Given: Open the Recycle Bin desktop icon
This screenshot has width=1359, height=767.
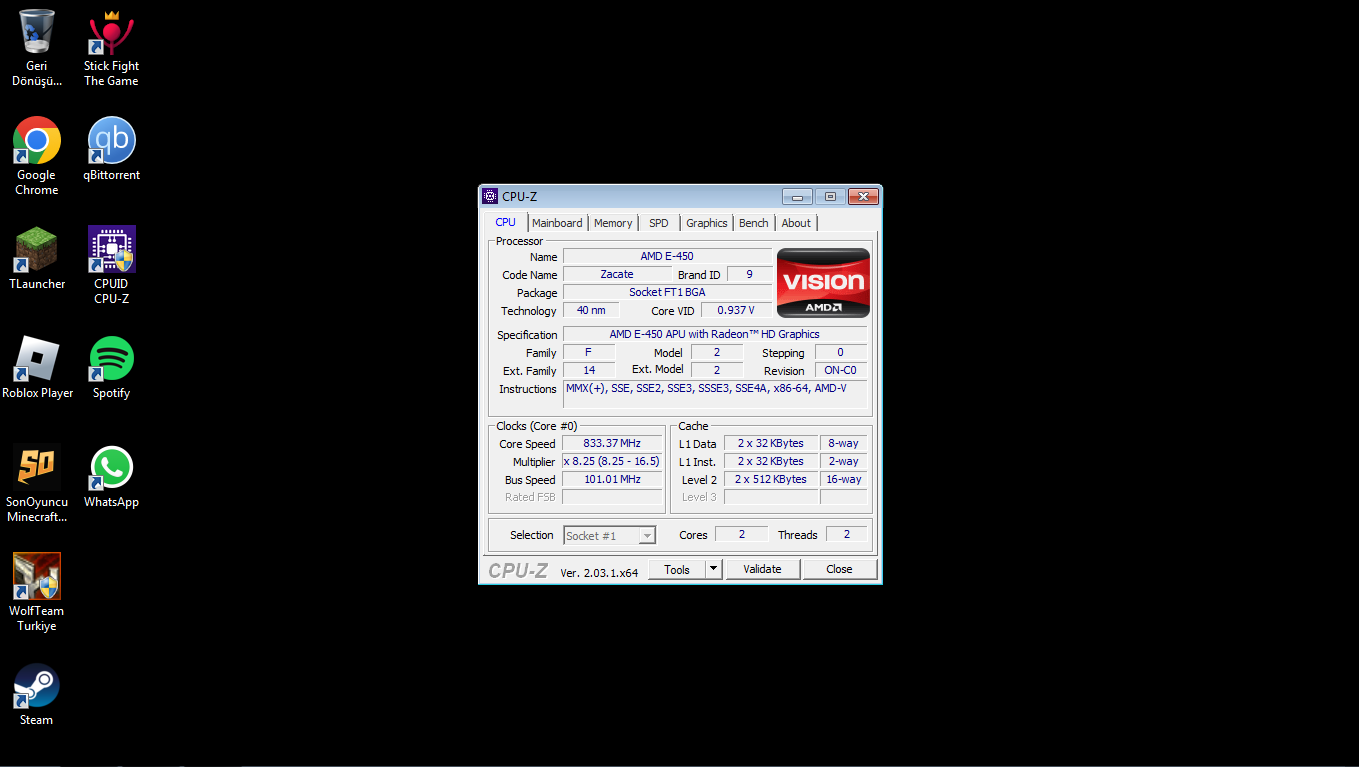Looking at the screenshot, I should tap(37, 48).
